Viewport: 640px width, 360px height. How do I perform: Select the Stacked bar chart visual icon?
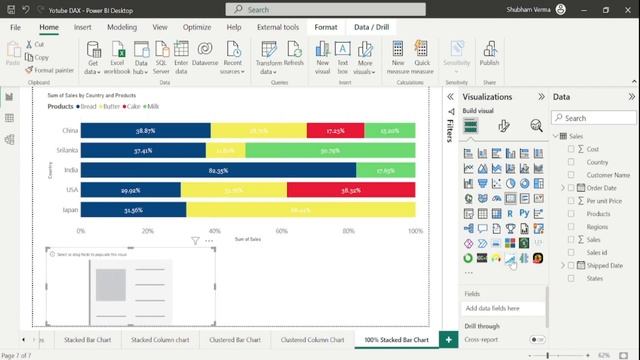pos(469,153)
